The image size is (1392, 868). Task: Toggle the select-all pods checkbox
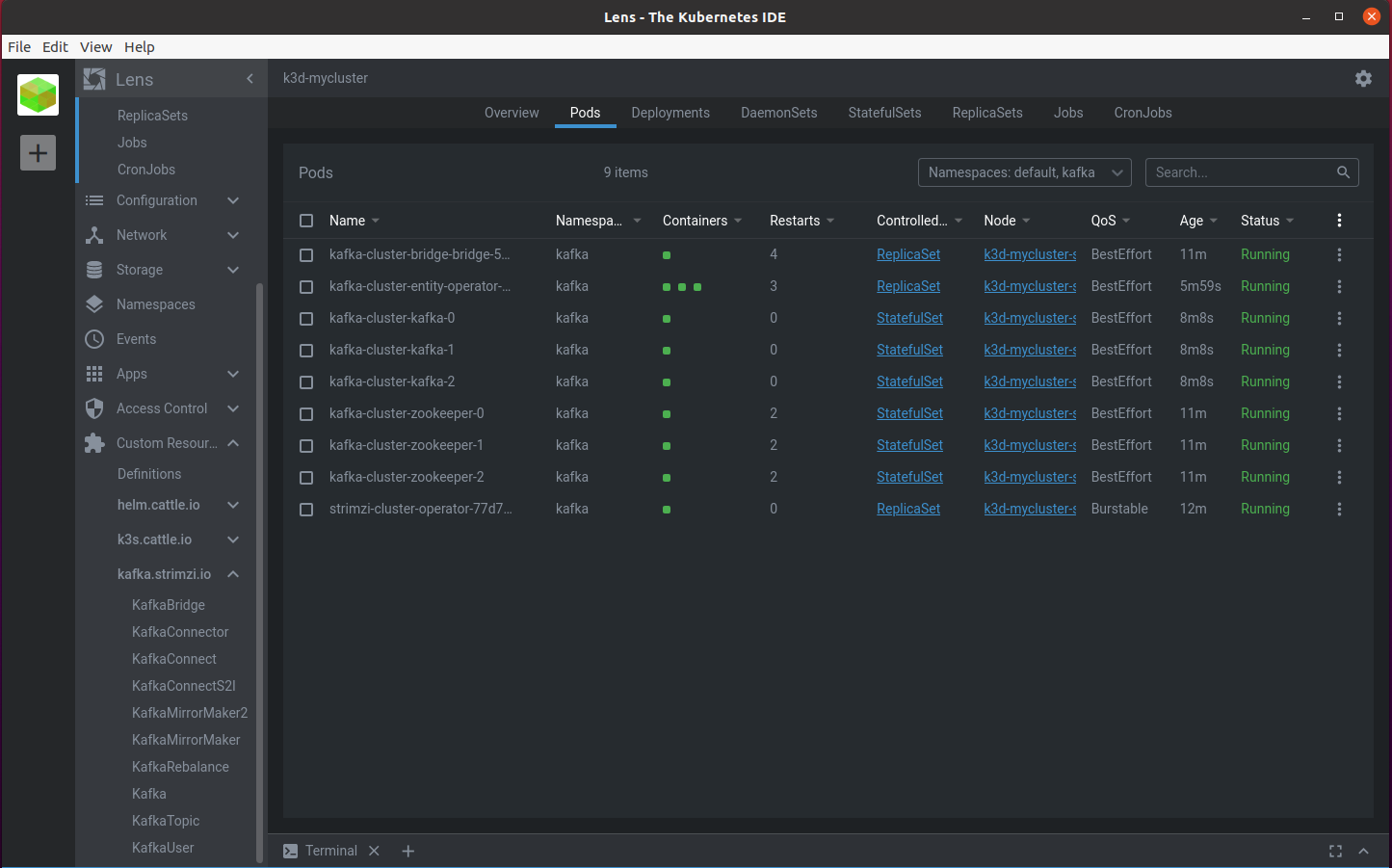pos(306,221)
